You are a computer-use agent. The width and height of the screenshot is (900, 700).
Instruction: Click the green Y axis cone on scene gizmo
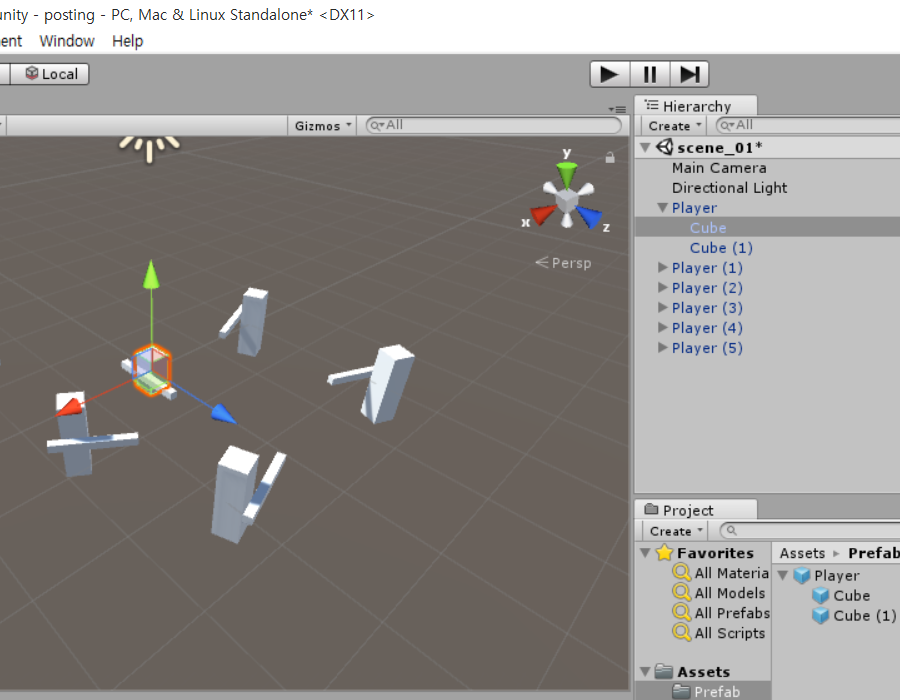point(567,174)
